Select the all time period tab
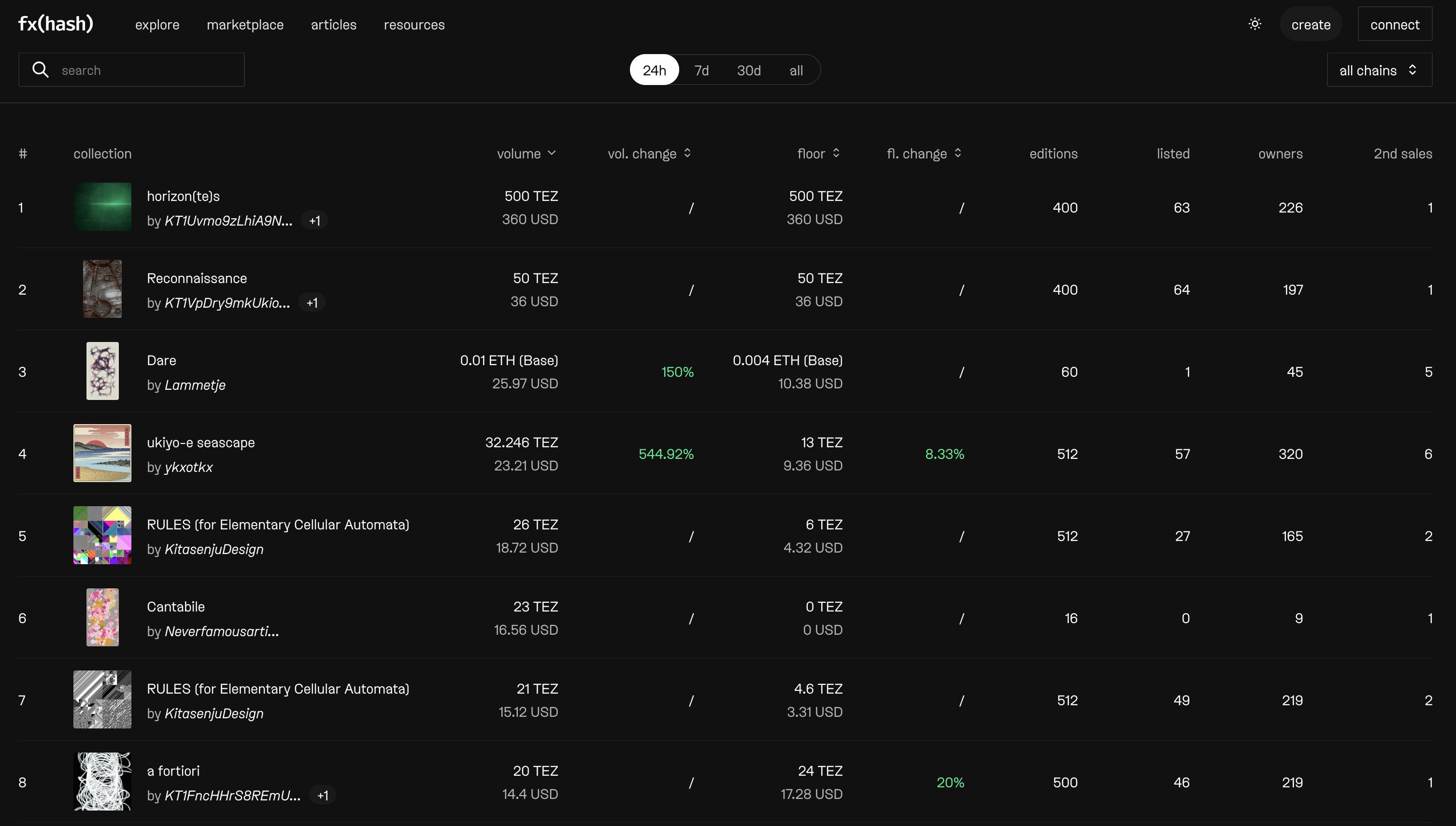 pyautogui.click(x=797, y=69)
